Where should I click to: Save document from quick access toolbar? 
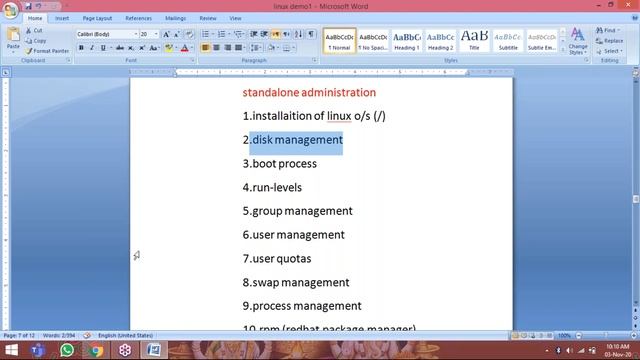(x=28, y=6)
